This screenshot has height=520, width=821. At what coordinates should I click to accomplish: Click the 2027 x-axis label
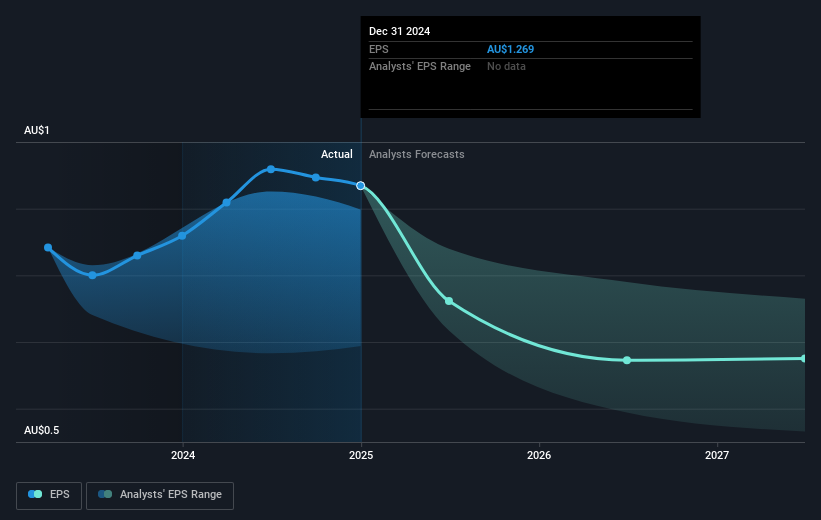(x=717, y=455)
